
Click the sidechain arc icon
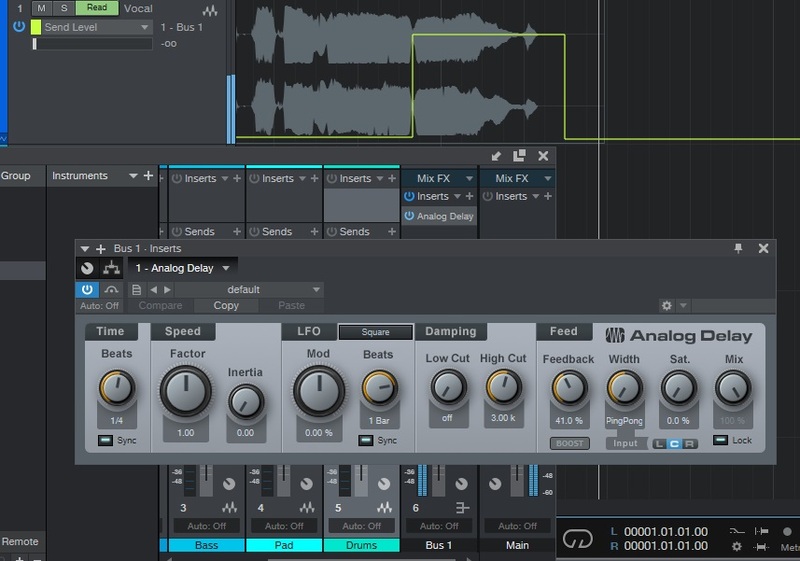[111, 290]
